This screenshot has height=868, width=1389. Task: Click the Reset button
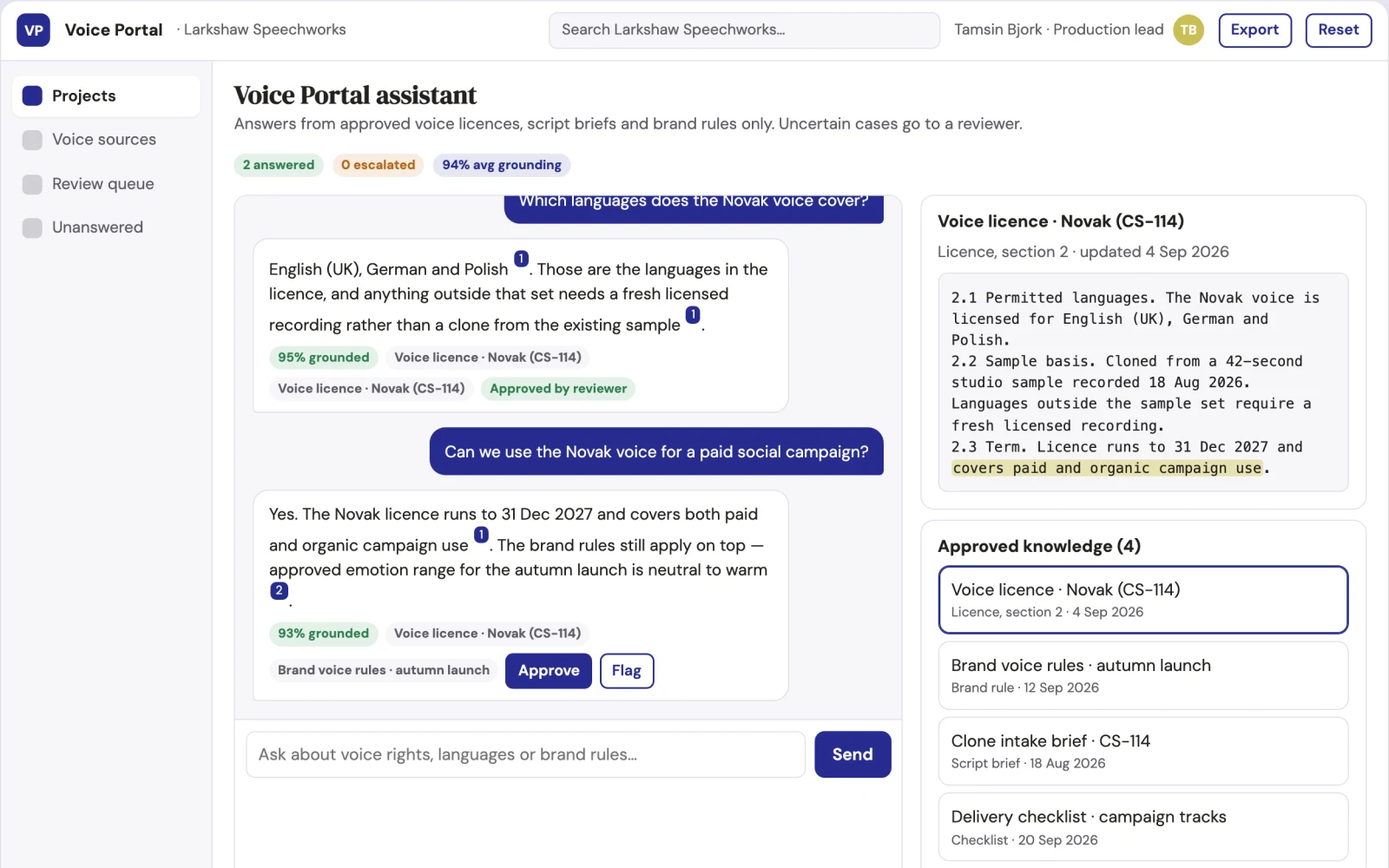pyautogui.click(x=1338, y=30)
